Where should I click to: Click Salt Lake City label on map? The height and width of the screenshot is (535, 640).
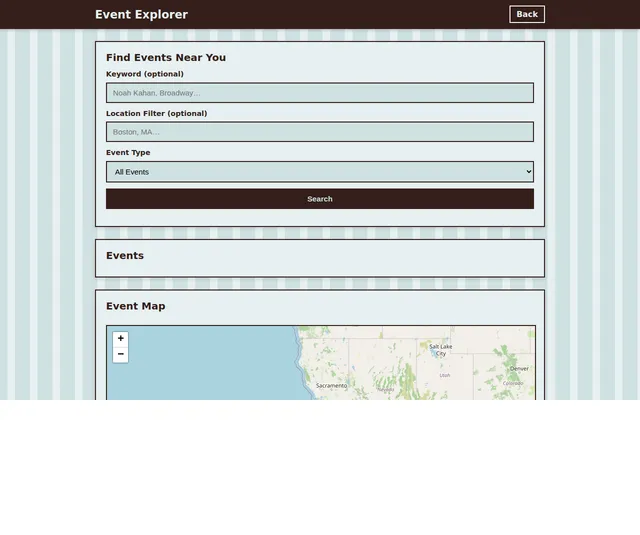coord(440,350)
